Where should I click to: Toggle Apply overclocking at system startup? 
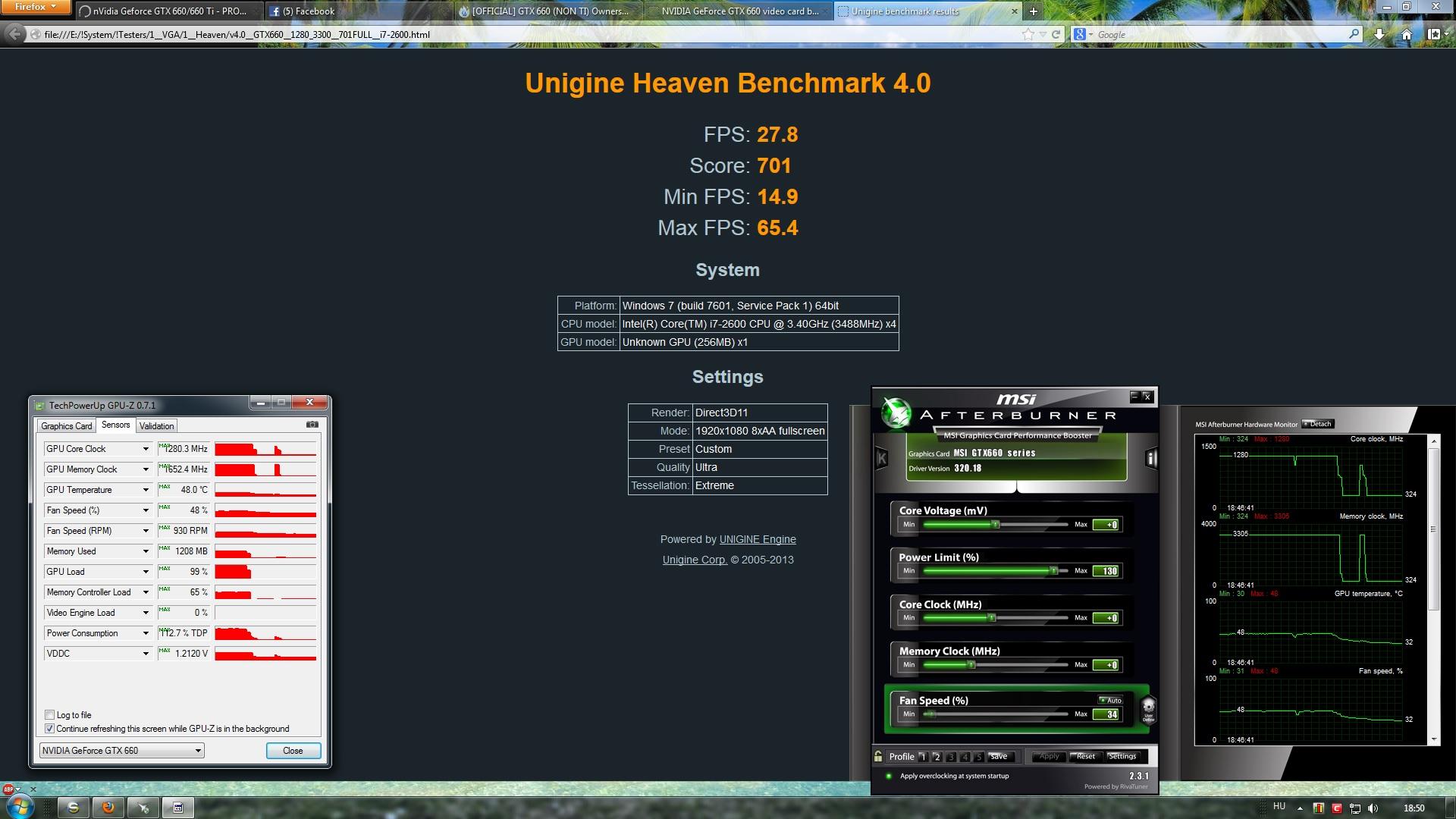[x=889, y=776]
